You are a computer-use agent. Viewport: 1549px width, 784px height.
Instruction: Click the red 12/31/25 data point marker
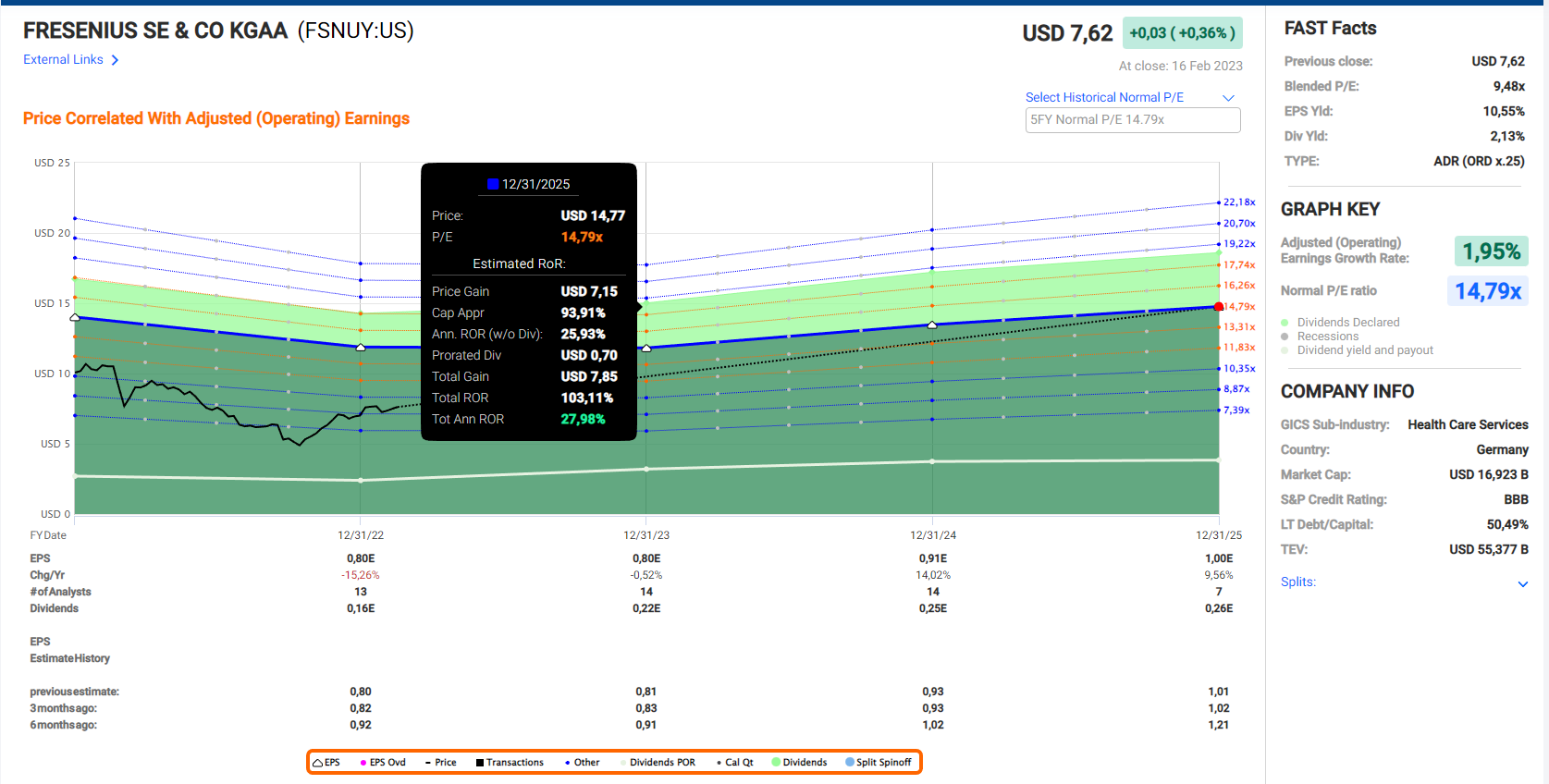(x=1219, y=307)
